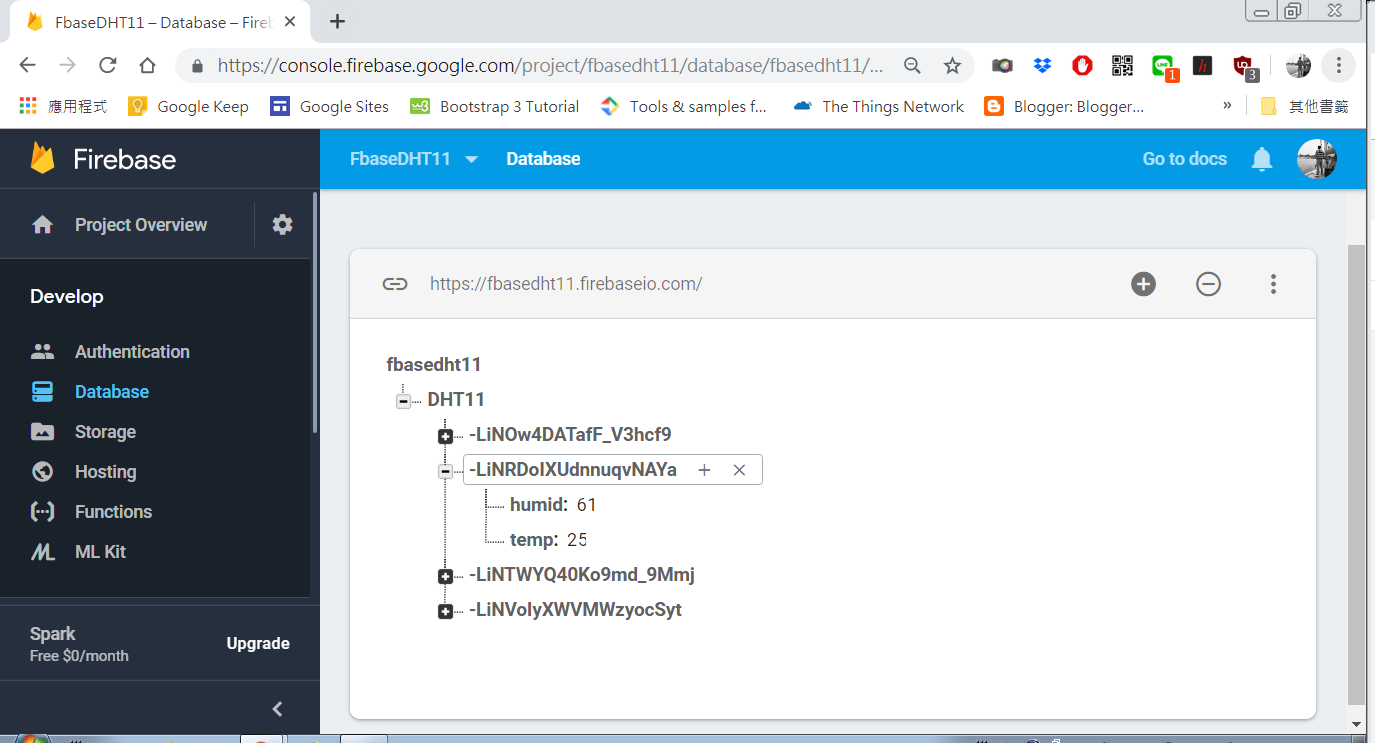Viewport: 1375px width, 743px height.
Task: Open the Hosting section
Action: [106, 471]
